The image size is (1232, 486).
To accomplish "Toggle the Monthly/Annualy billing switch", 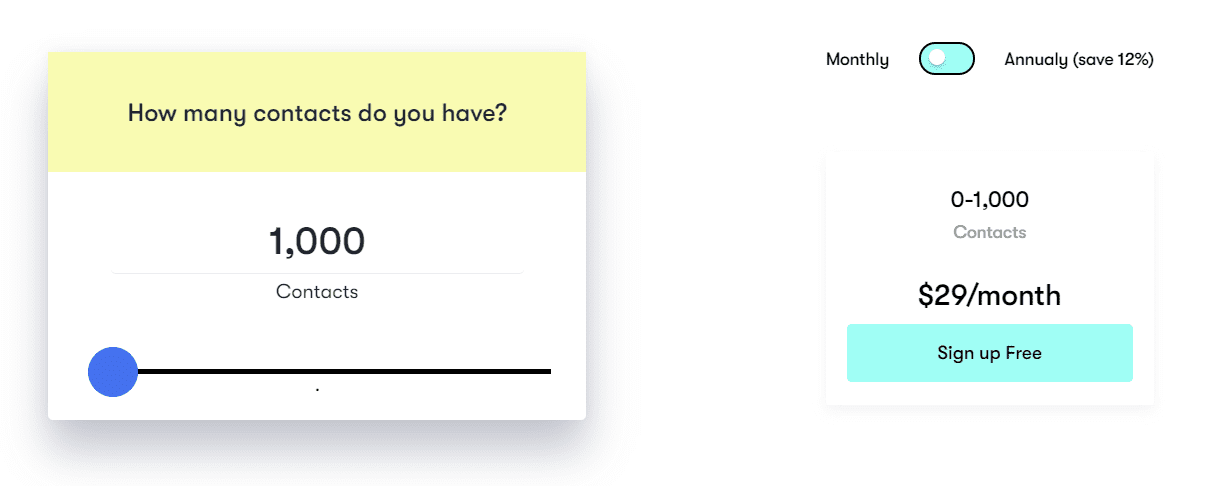I will pyautogui.click(x=946, y=59).
